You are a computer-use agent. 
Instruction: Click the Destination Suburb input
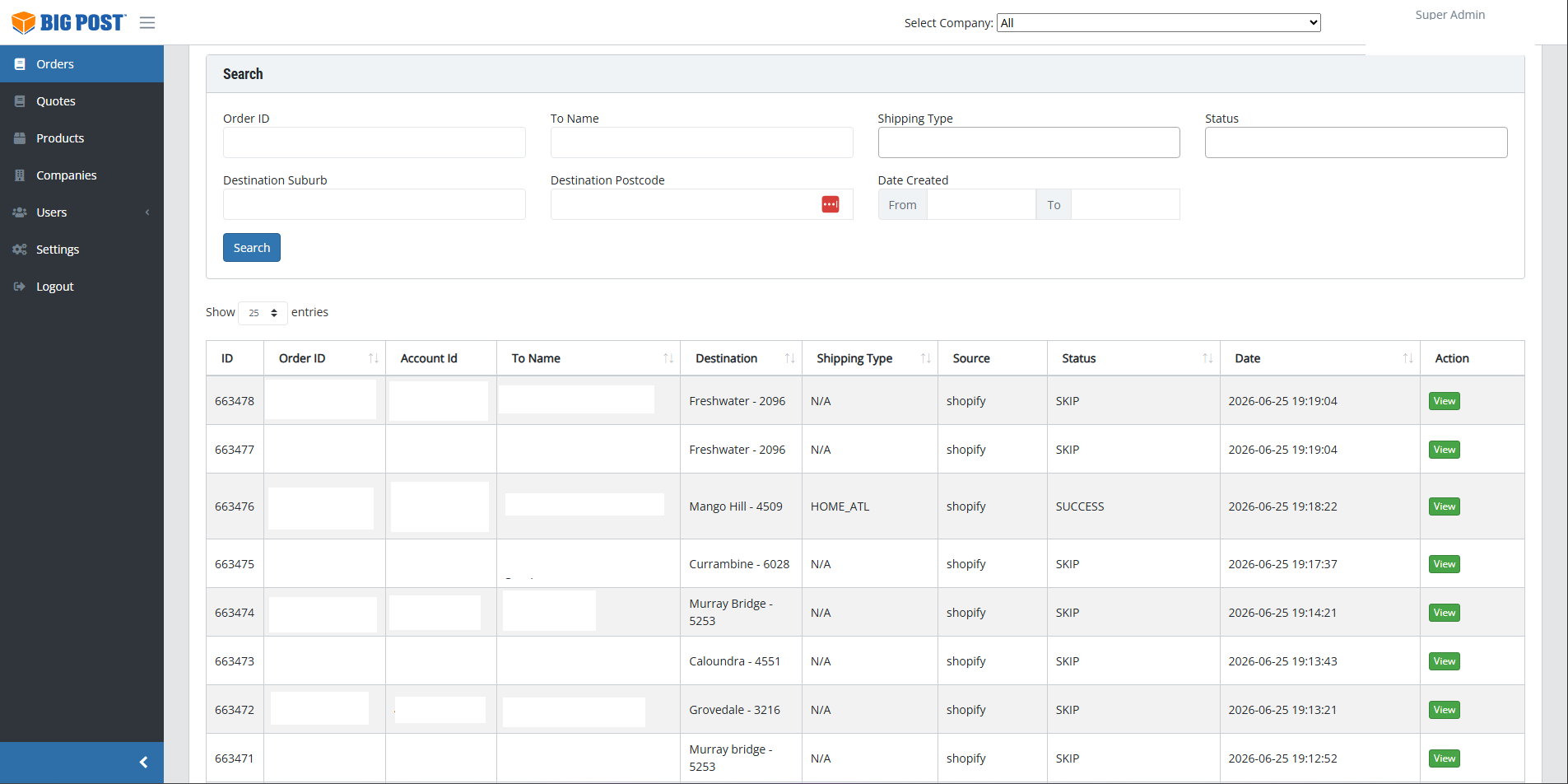coord(375,204)
